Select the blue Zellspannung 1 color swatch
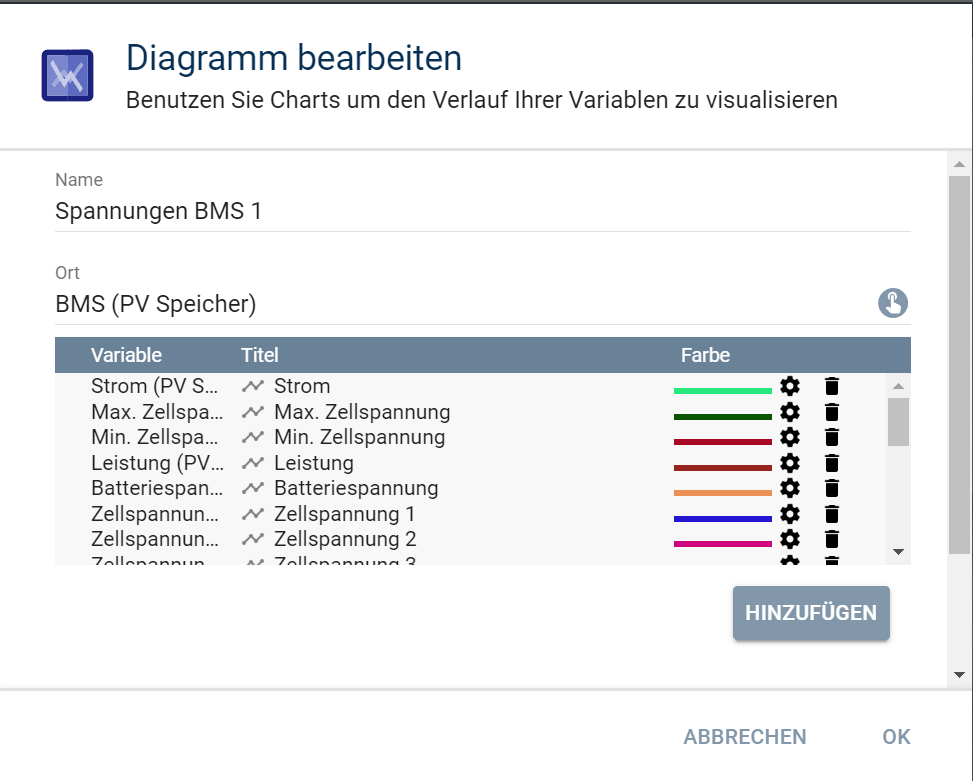 tap(723, 519)
